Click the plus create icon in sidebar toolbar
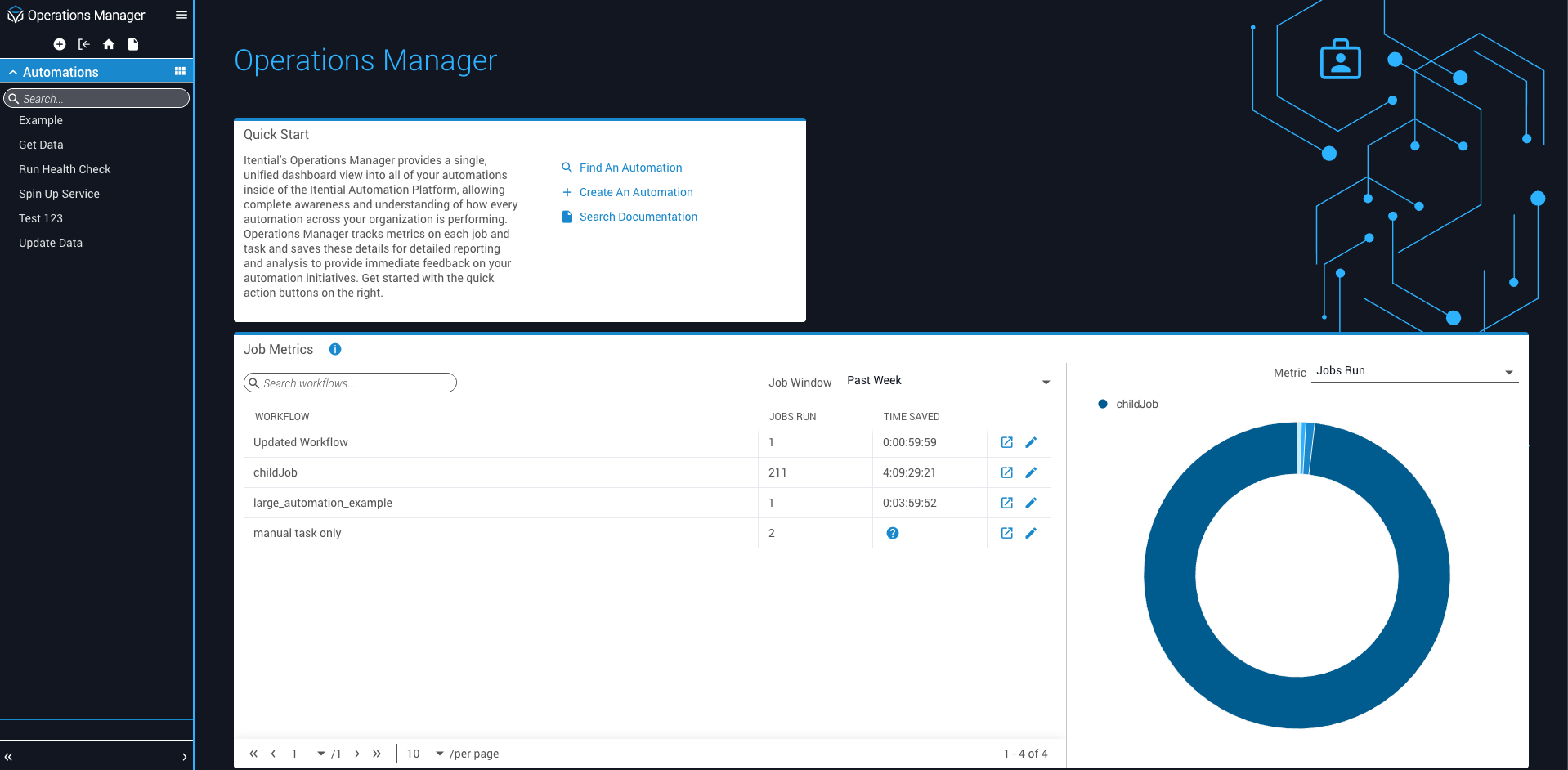This screenshot has height=770, width=1568. click(60, 44)
